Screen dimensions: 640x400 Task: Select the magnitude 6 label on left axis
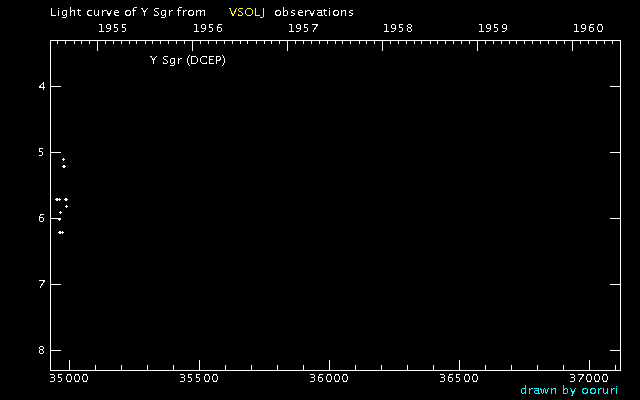click(42, 219)
